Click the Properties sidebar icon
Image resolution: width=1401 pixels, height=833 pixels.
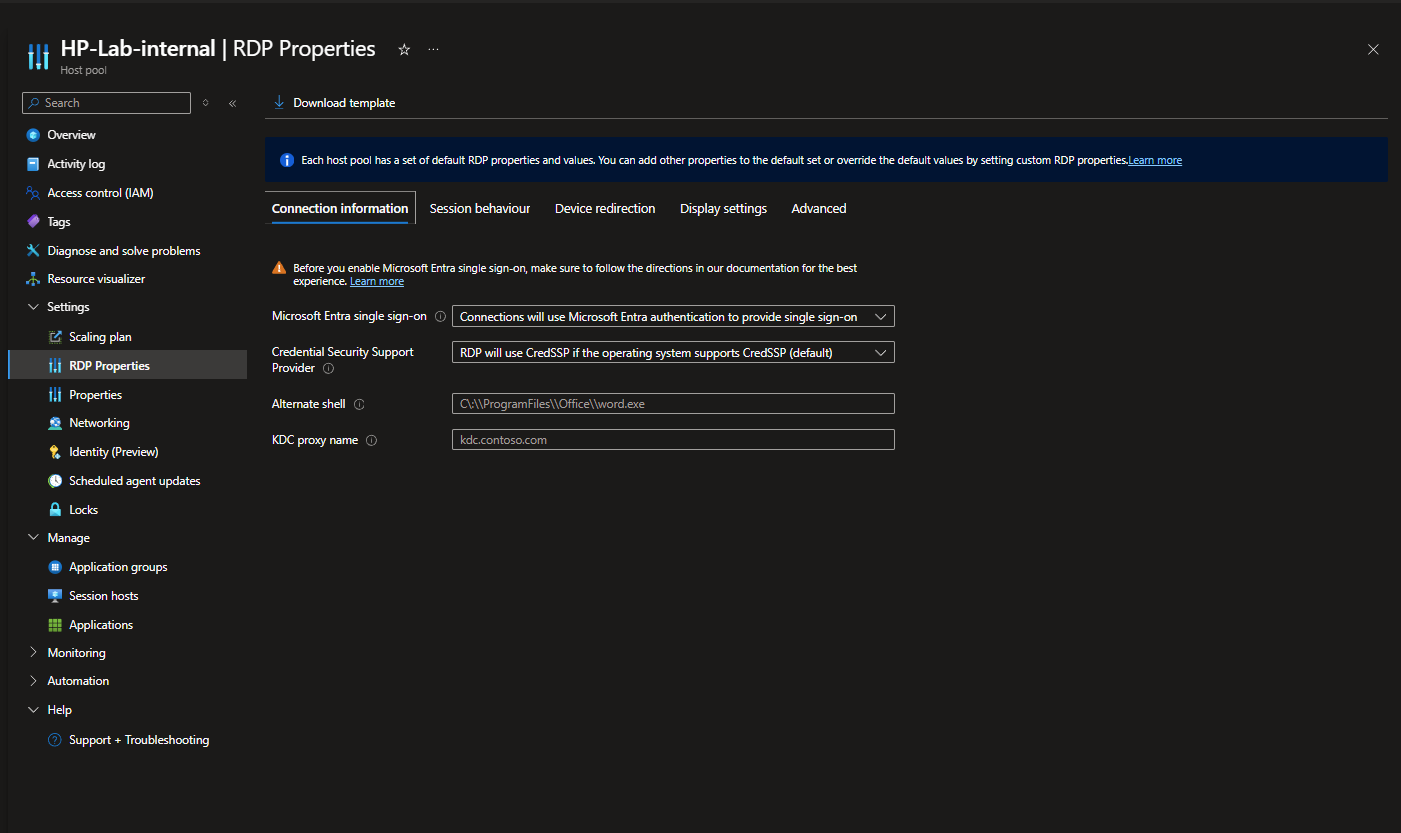click(x=55, y=395)
